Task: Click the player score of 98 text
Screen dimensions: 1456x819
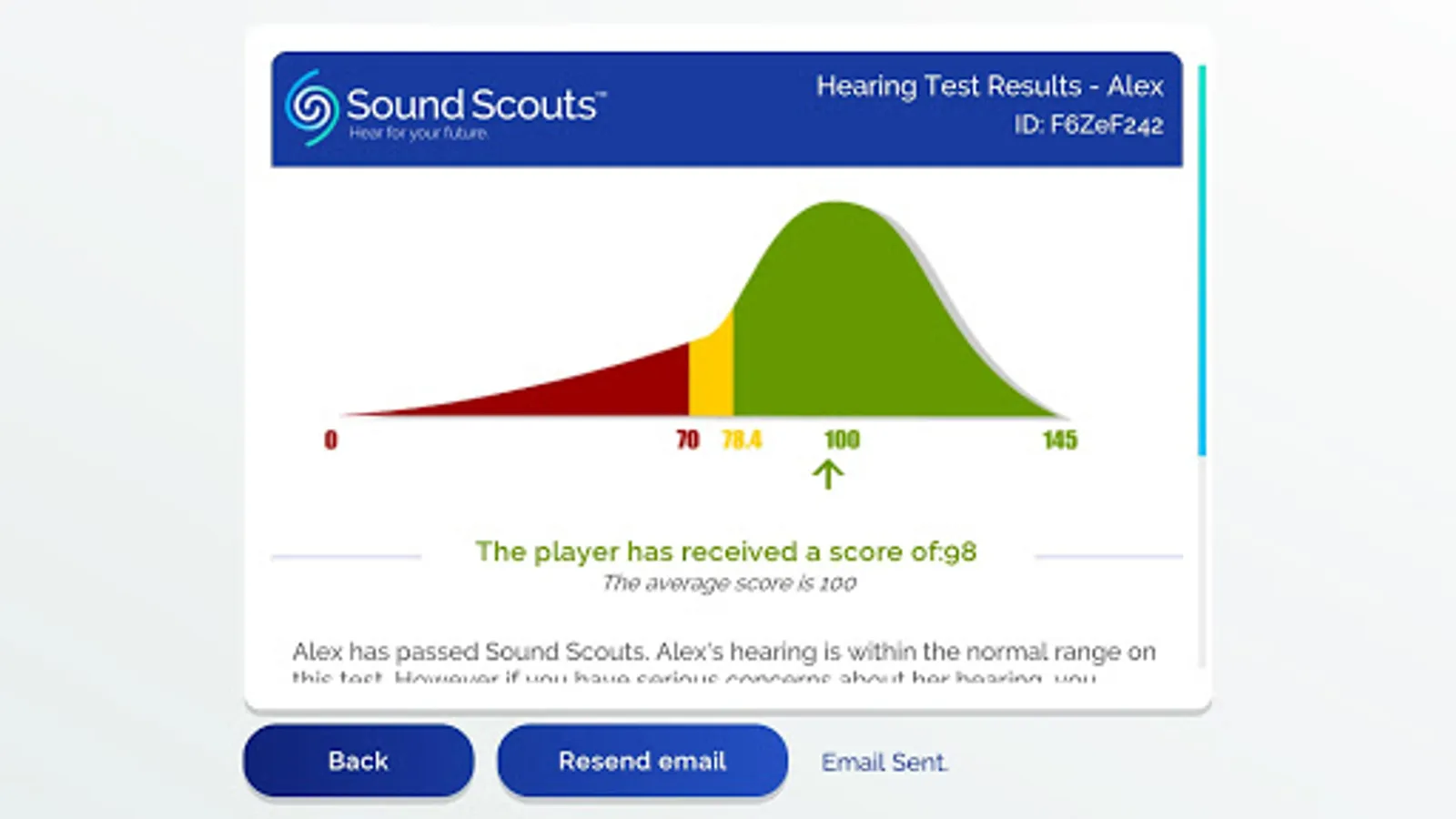Action: tap(726, 551)
